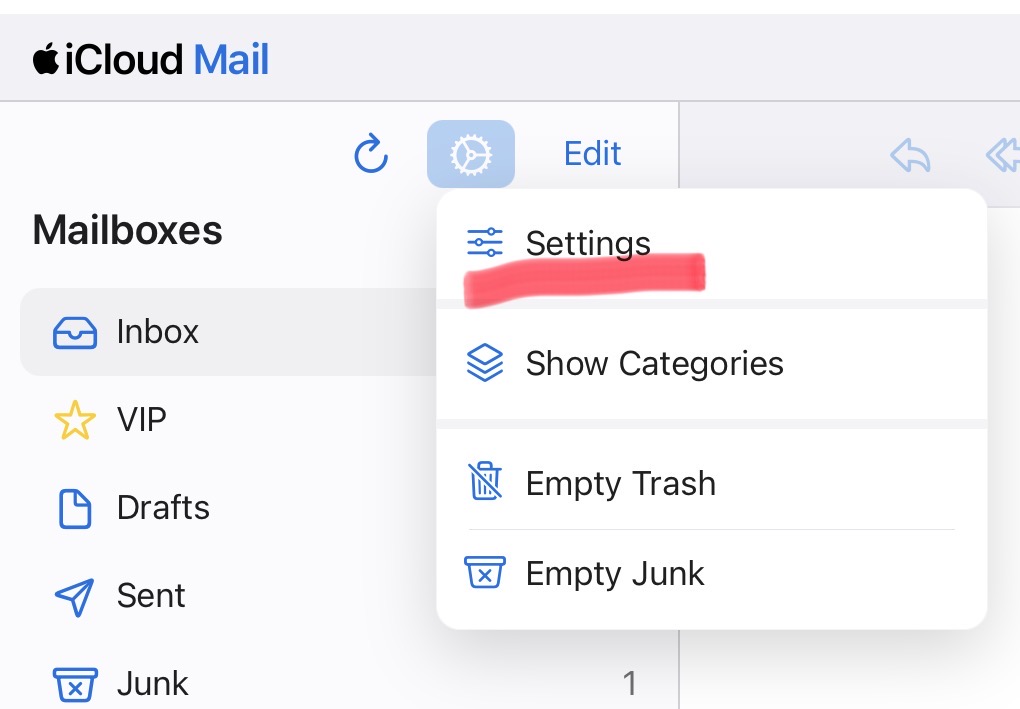Click the yellow VIP star icon

pos(75,420)
